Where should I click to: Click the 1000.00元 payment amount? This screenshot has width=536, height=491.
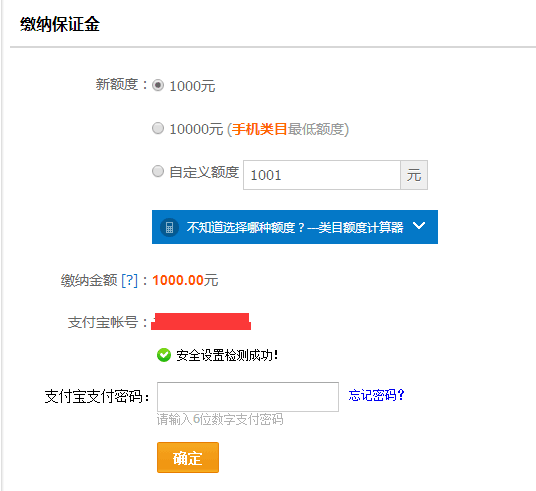click(x=185, y=280)
